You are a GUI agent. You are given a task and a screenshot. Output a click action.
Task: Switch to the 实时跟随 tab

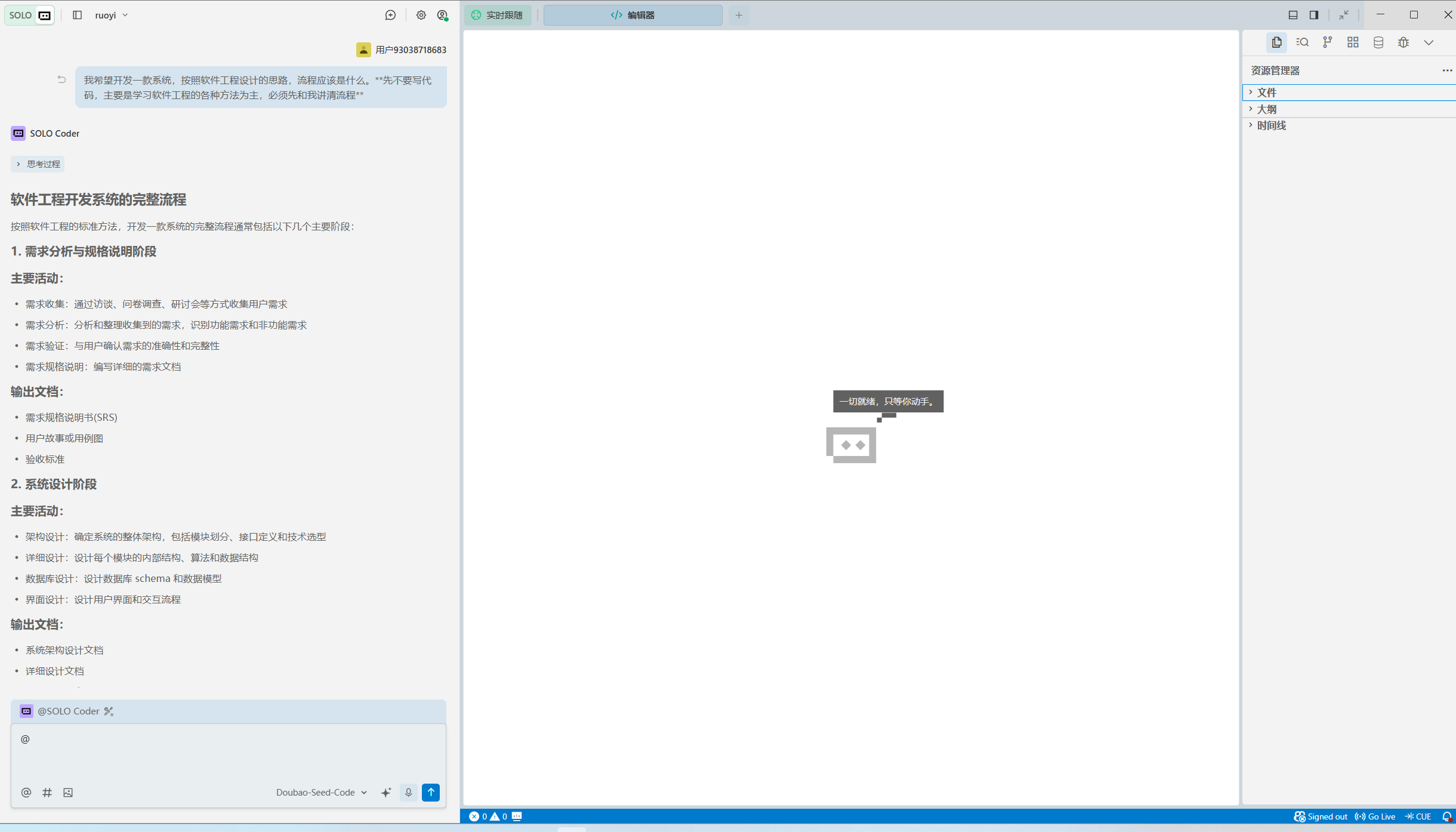point(498,15)
